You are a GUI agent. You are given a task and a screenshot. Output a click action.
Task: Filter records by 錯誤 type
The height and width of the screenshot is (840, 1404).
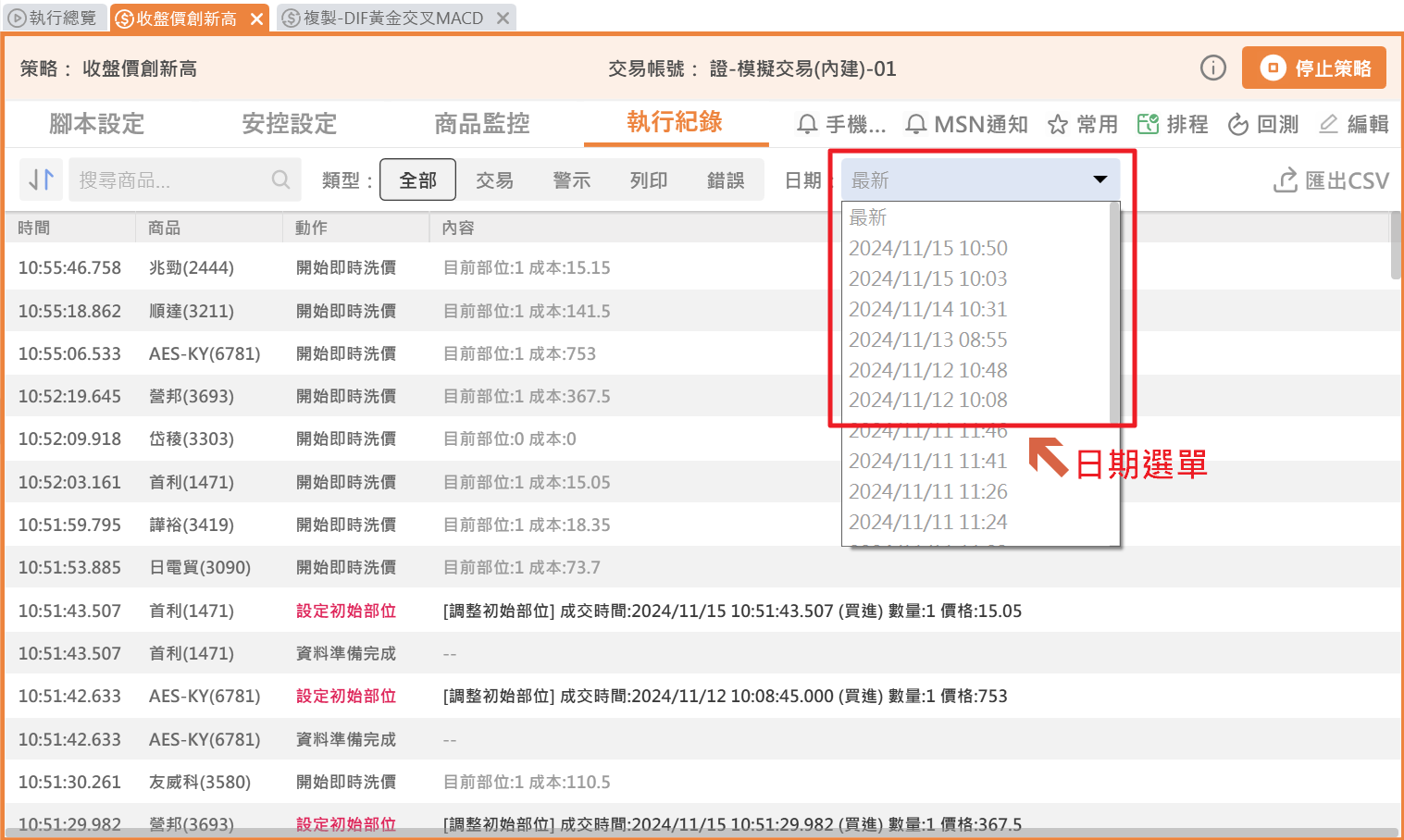tap(726, 179)
